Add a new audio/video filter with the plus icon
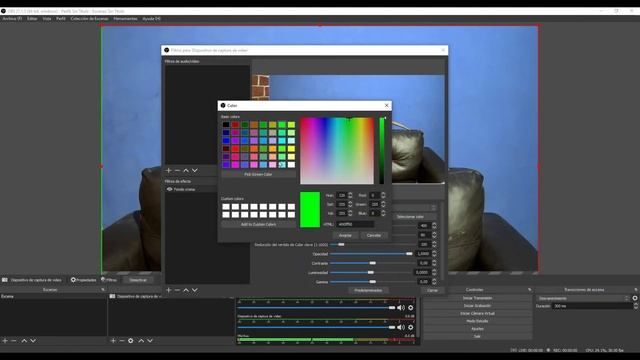This screenshot has height=360, width=640. pyautogui.click(x=169, y=170)
